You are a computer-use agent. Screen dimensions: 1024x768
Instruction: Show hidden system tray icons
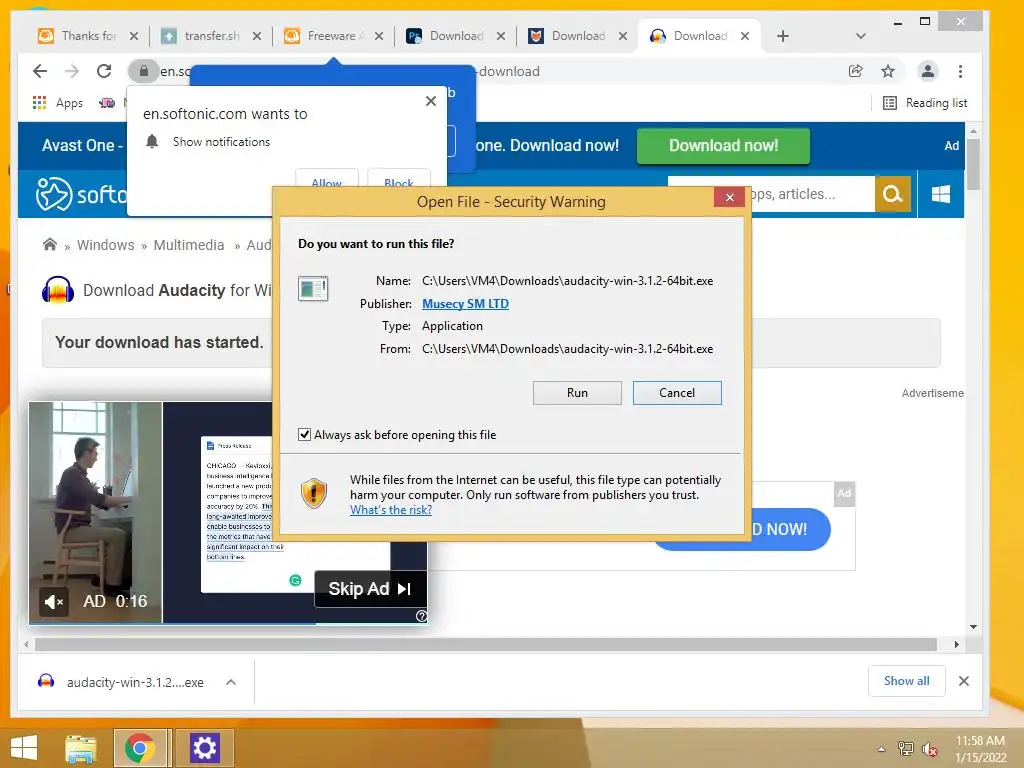point(881,749)
